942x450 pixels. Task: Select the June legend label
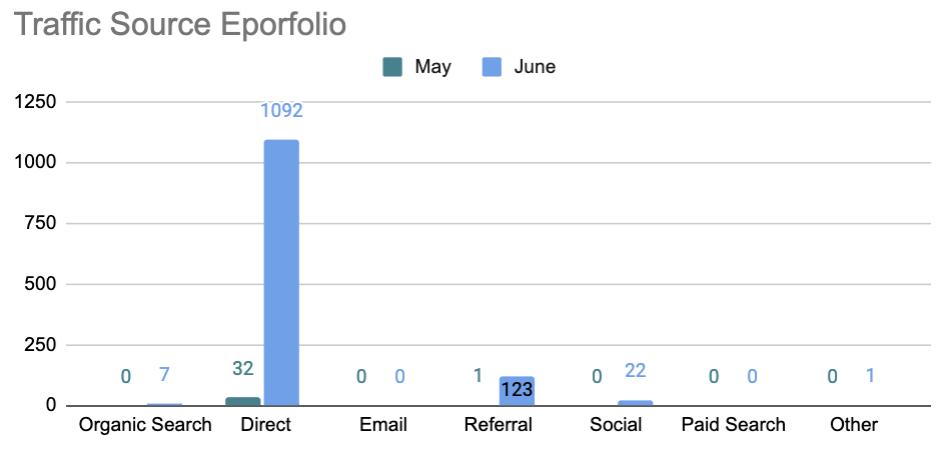(x=534, y=67)
